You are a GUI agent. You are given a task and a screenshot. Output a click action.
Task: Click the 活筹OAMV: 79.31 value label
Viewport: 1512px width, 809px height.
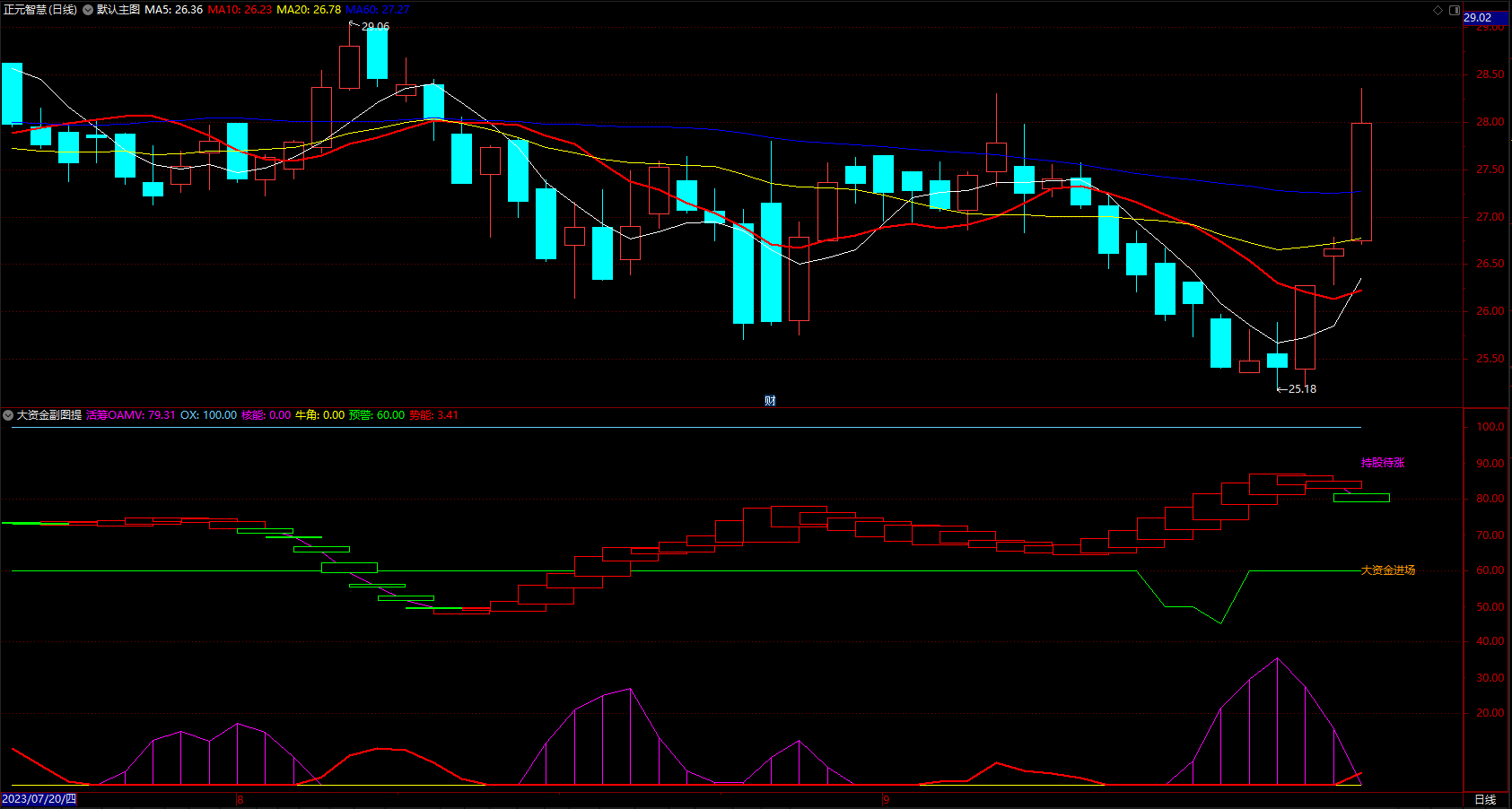click(131, 415)
